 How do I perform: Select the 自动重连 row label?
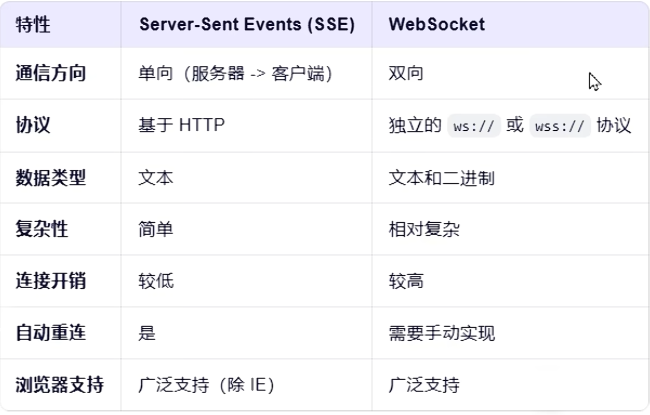pos(51,333)
